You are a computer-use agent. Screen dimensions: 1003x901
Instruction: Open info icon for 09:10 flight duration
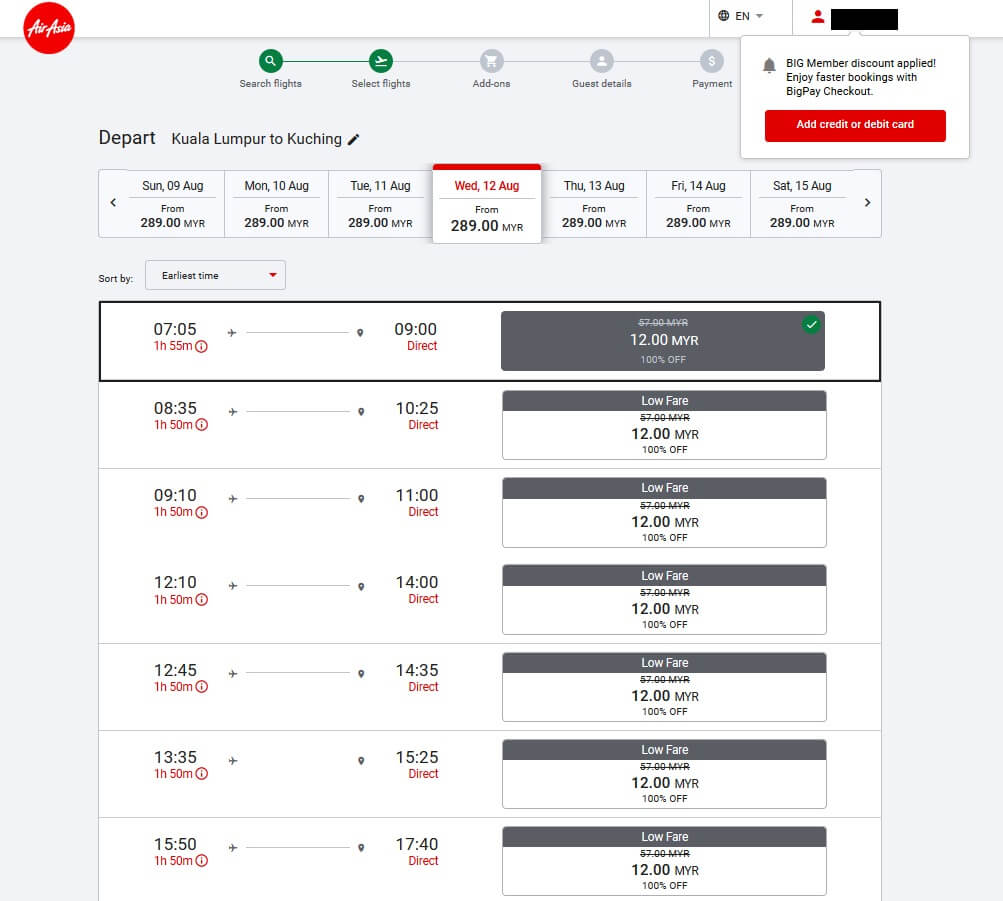tap(201, 512)
